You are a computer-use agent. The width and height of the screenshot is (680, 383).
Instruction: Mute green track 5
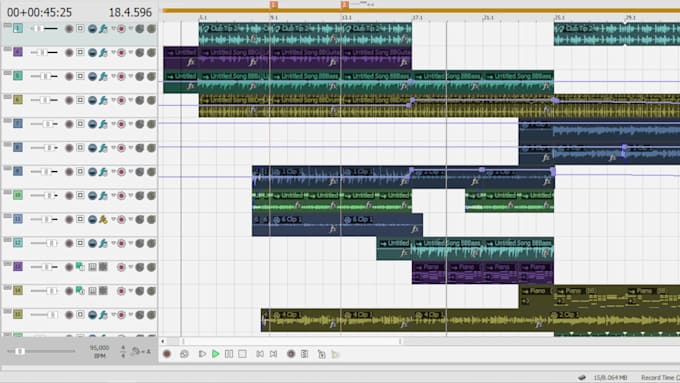click(x=140, y=76)
